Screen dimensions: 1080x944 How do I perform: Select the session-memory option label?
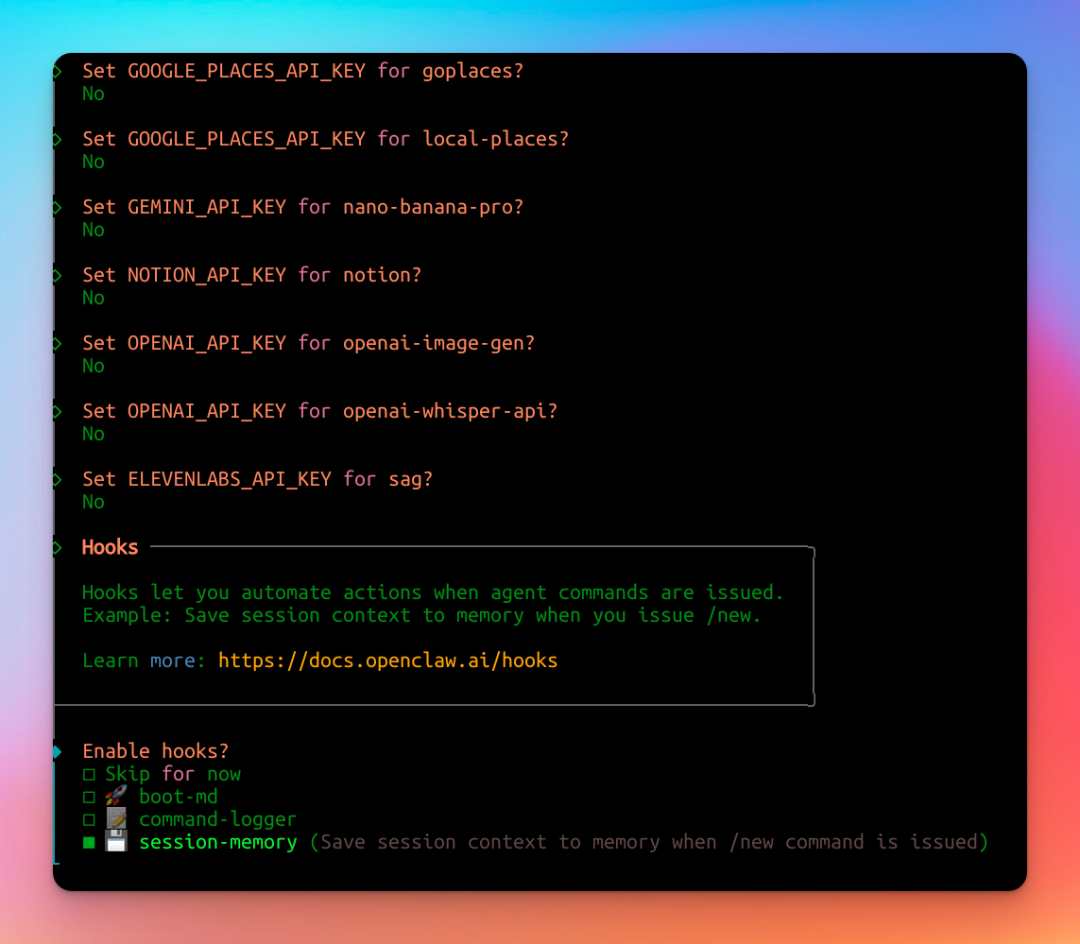coord(218,842)
